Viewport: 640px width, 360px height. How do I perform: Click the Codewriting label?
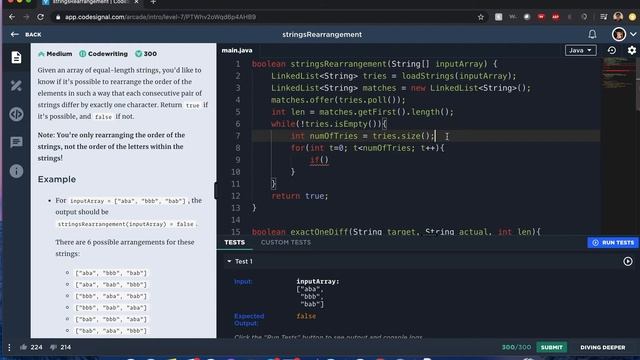(103, 54)
